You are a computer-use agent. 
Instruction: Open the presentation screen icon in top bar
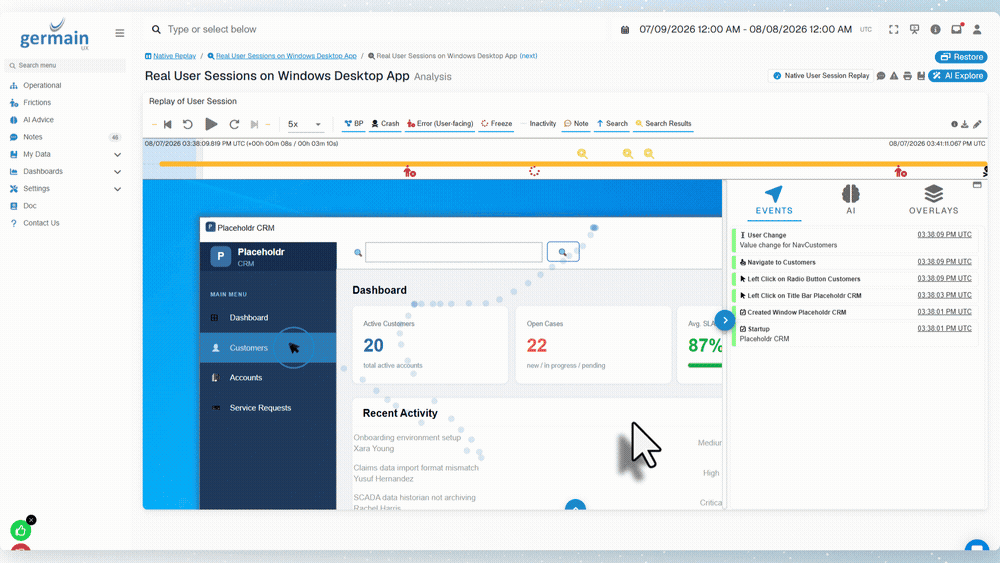click(x=915, y=29)
